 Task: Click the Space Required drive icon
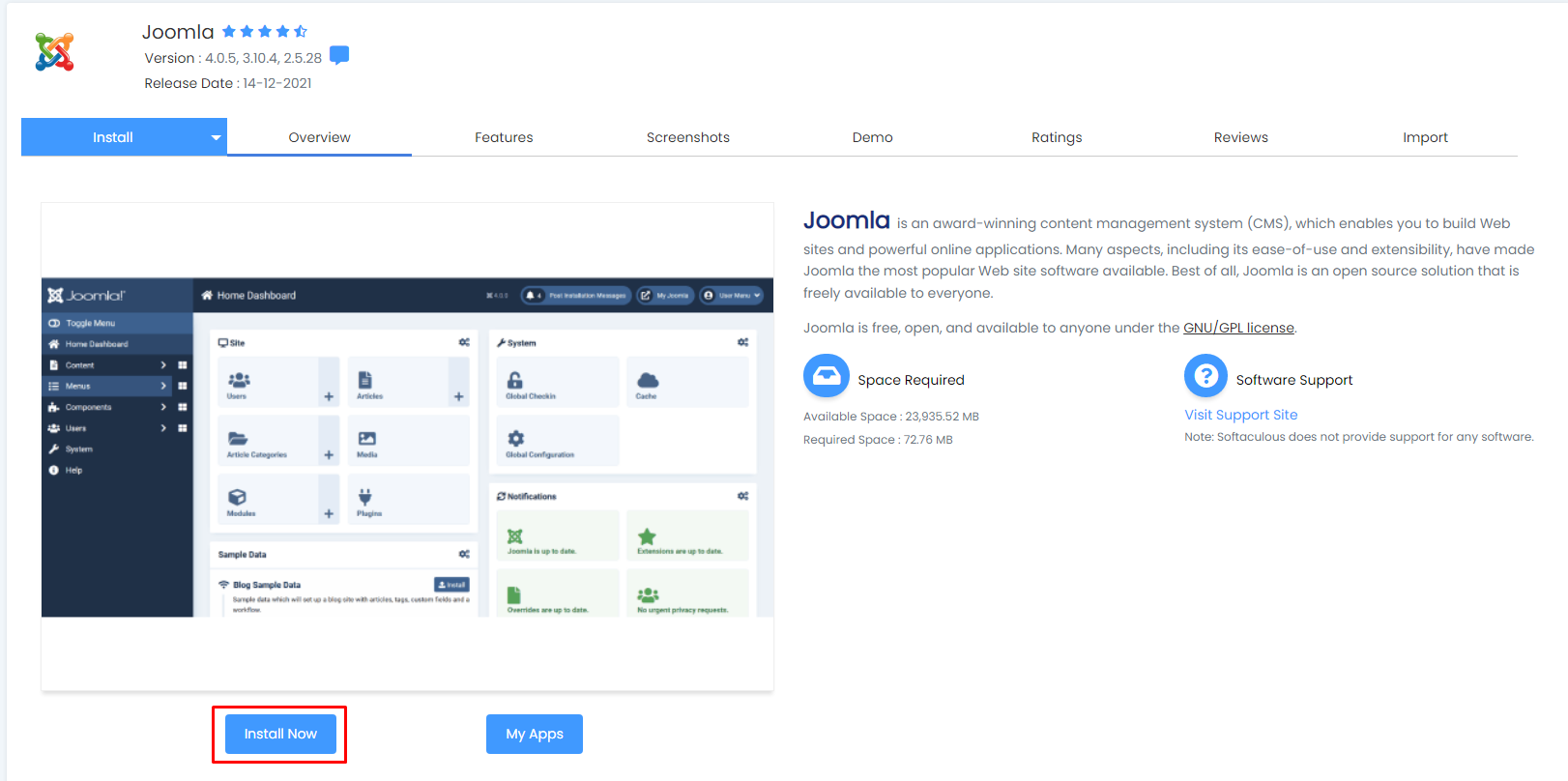tap(827, 376)
